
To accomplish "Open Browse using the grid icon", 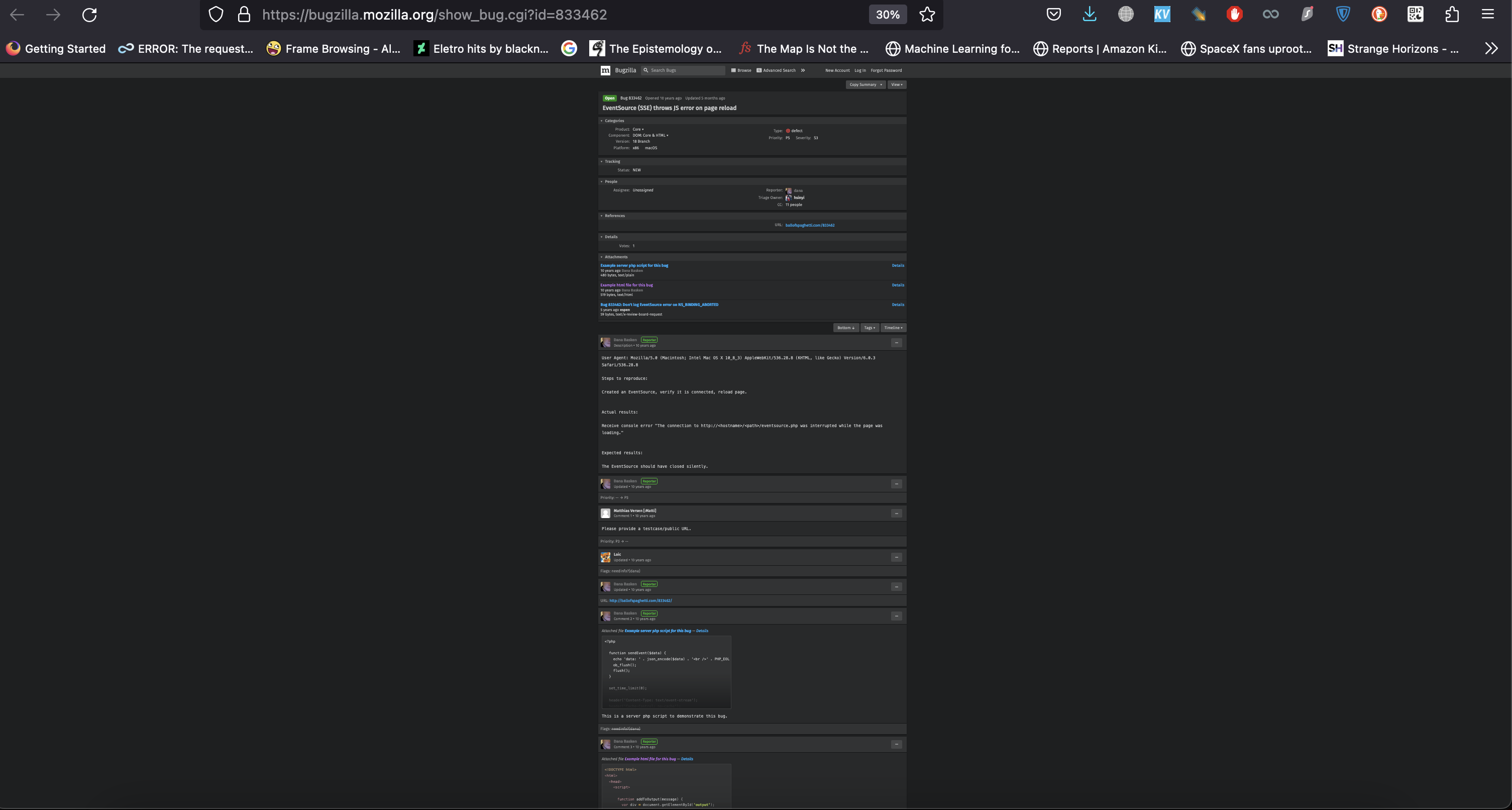I will 735,70.
